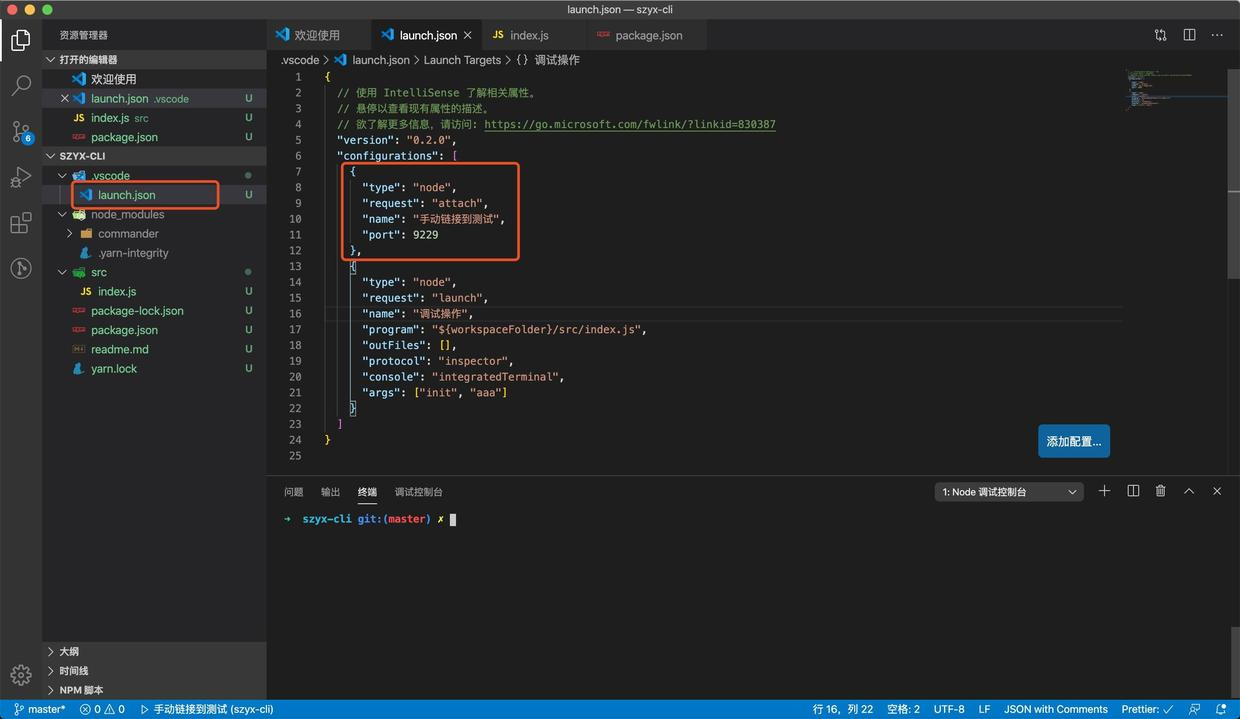Open Source Control view with badge 6
Viewport: 1240px width, 719px height.
click(x=20, y=132)
